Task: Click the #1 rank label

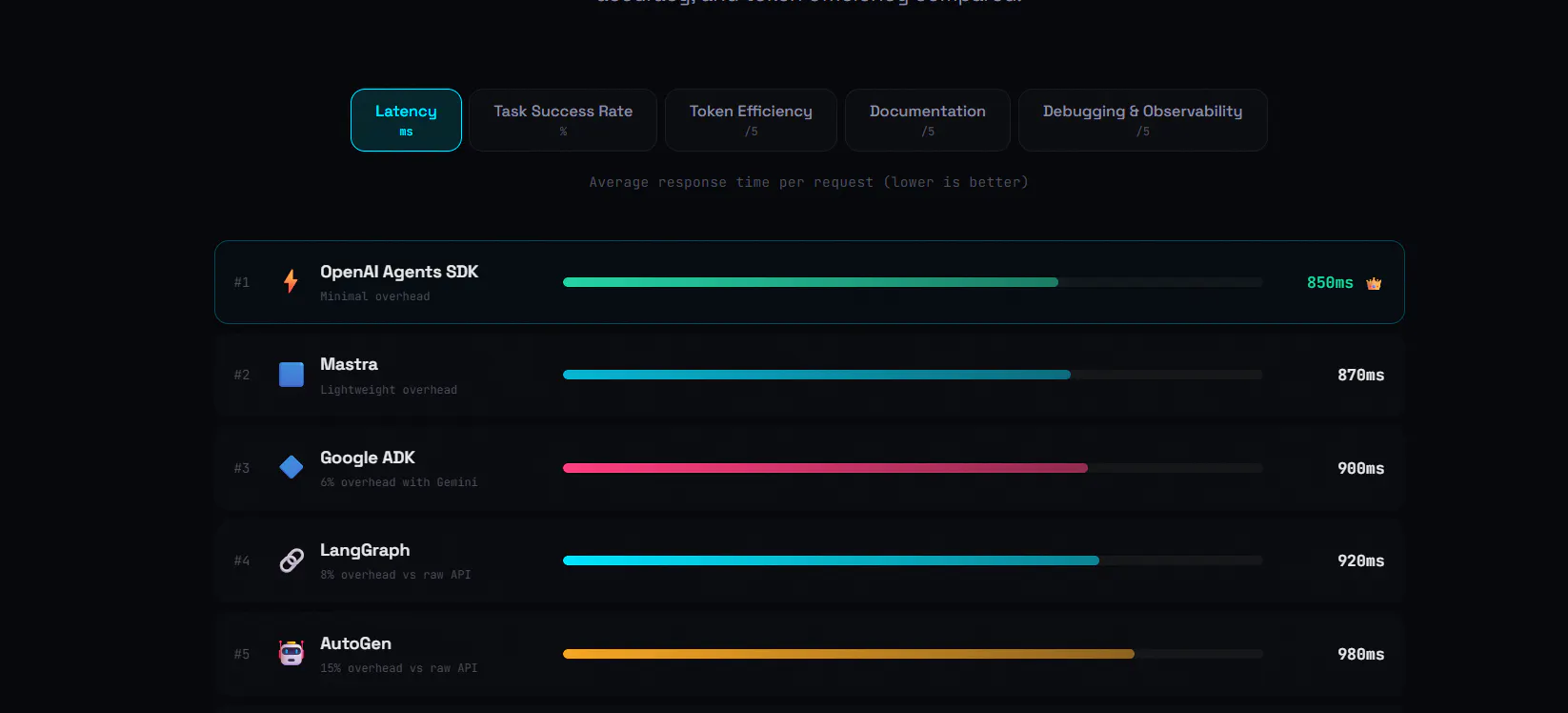Action: 242,282
